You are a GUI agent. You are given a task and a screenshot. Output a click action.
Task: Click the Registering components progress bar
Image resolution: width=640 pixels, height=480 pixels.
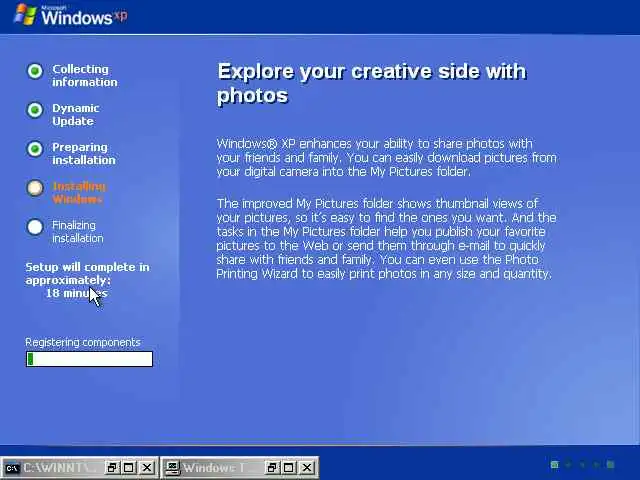(89, 359)
